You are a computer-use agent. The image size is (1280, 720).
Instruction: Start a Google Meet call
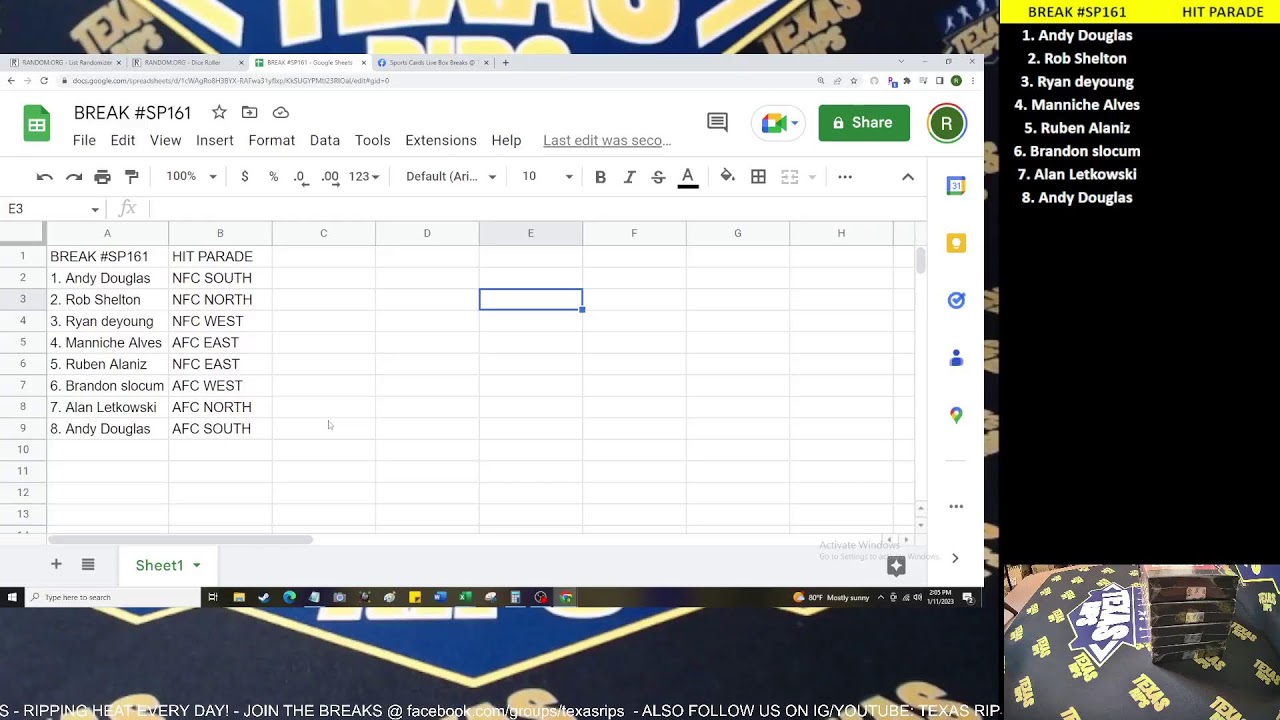(x=773, y=123)
